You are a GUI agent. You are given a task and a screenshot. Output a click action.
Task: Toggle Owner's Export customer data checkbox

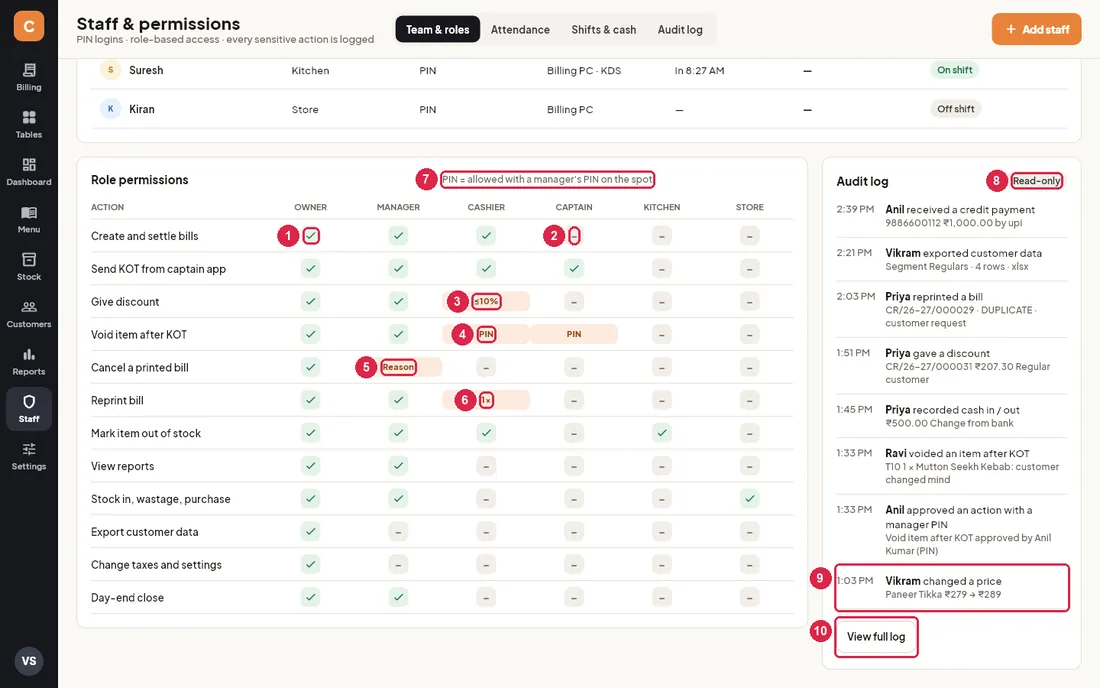[x=311, y=532]
